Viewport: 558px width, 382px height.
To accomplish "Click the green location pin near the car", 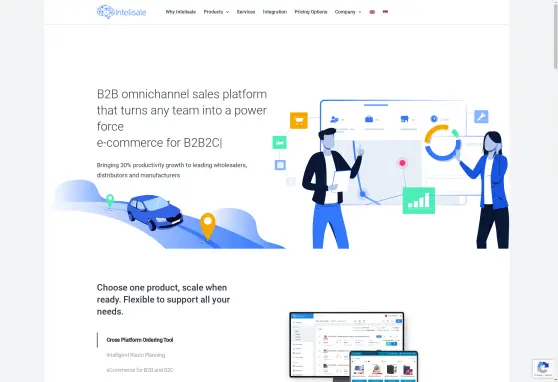I will pyautogui.click(x=110, y=200).
